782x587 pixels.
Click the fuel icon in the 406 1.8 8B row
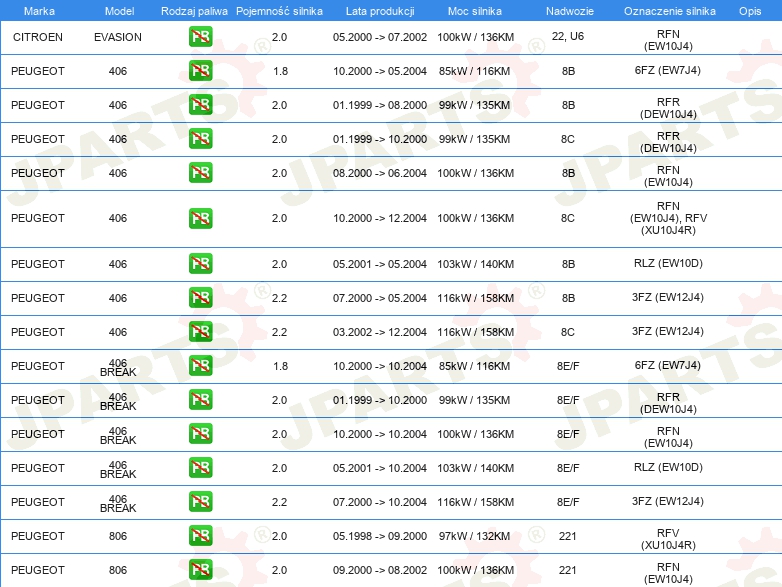coord(200,71)
